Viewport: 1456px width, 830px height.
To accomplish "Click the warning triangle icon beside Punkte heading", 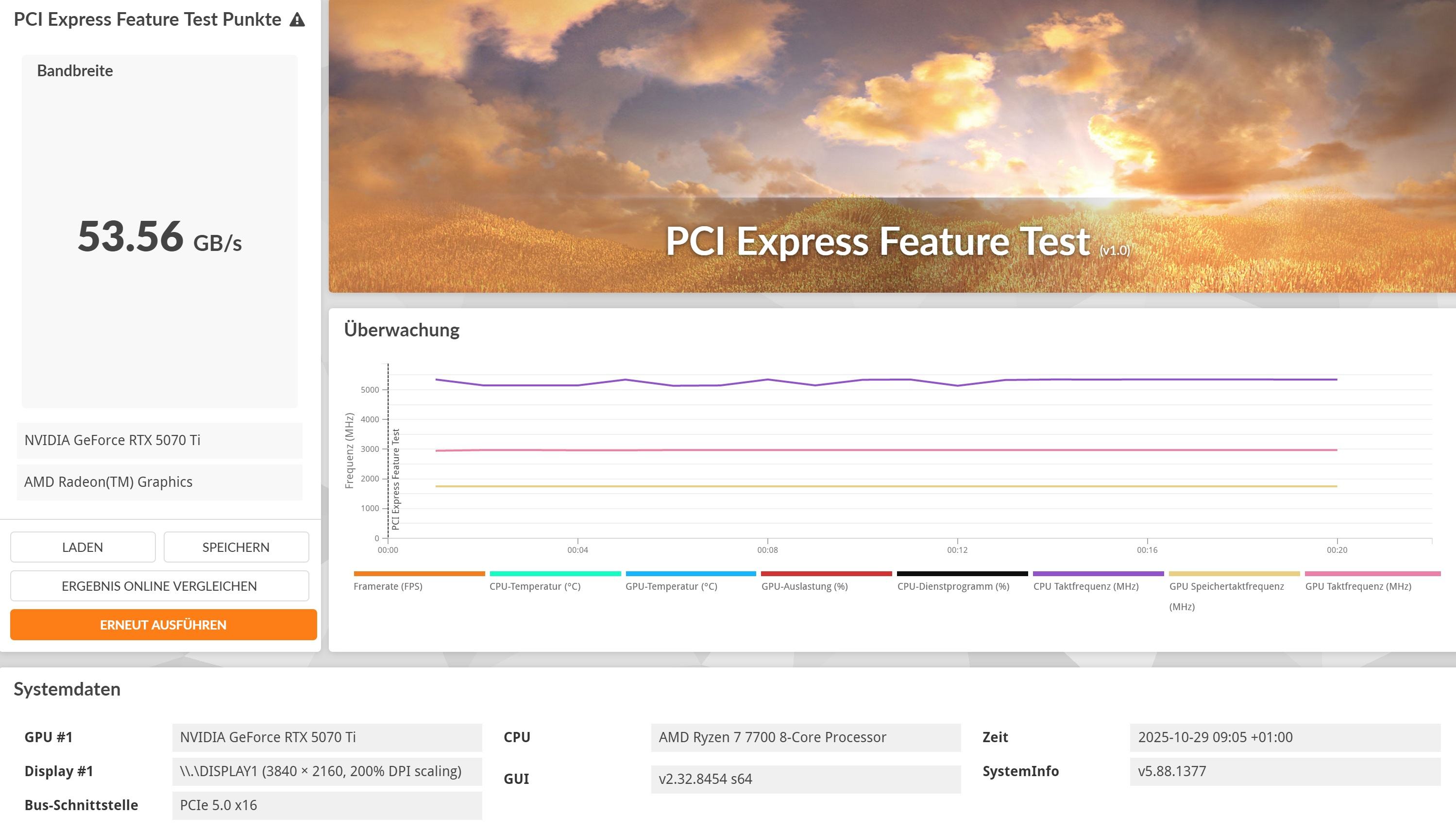I will (297, 20).
